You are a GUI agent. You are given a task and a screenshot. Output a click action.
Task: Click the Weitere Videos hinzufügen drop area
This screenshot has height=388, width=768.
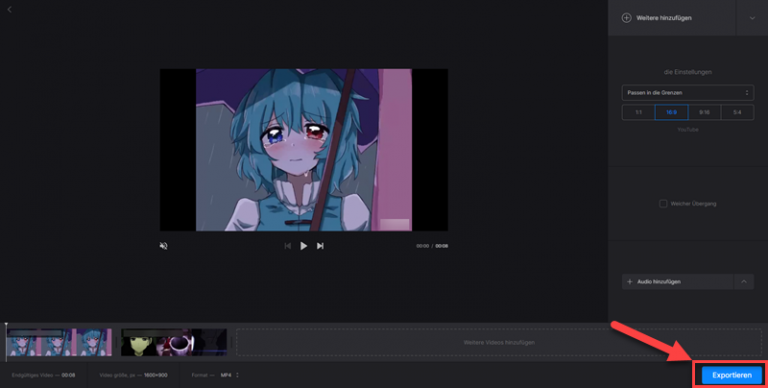499,342
